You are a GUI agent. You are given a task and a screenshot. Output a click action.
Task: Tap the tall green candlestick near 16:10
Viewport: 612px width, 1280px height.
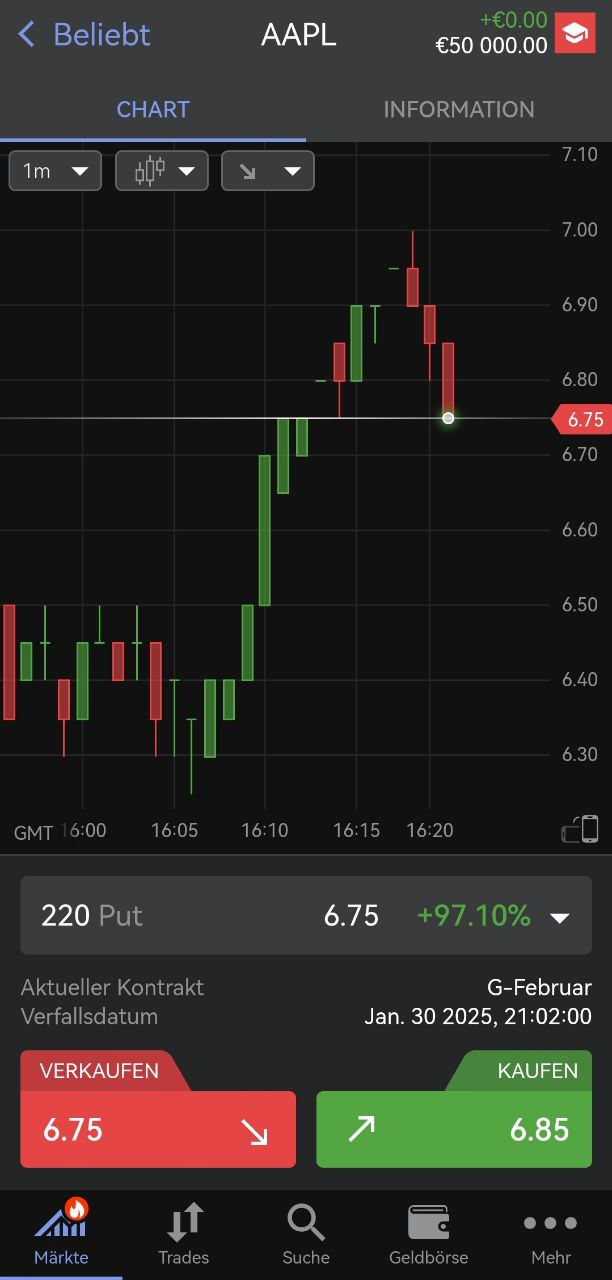265,530
